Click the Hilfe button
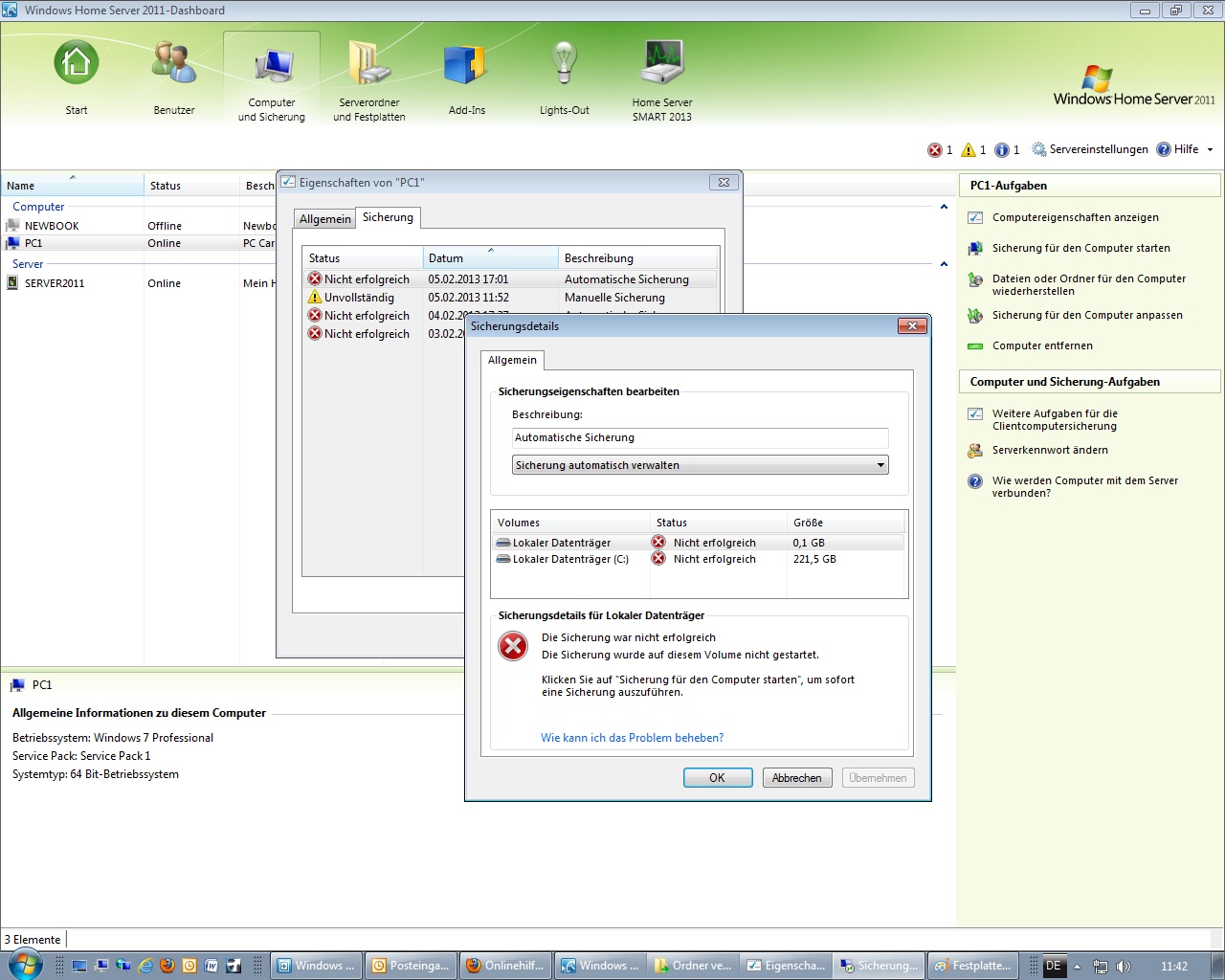Image resolution: width=1225 pixels, height=980 pixels. coord(1177,149)
